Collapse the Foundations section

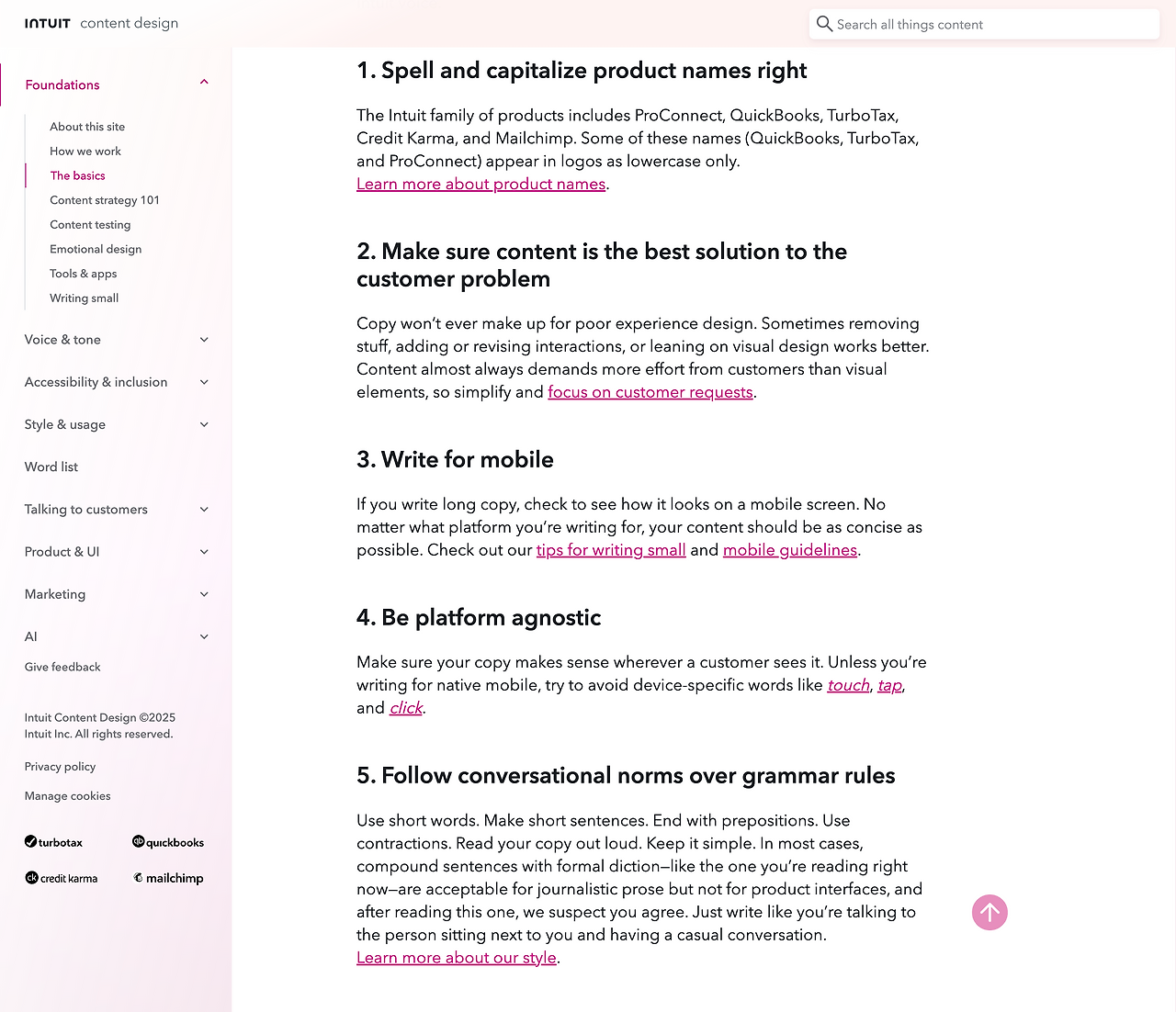click(204, 82)
